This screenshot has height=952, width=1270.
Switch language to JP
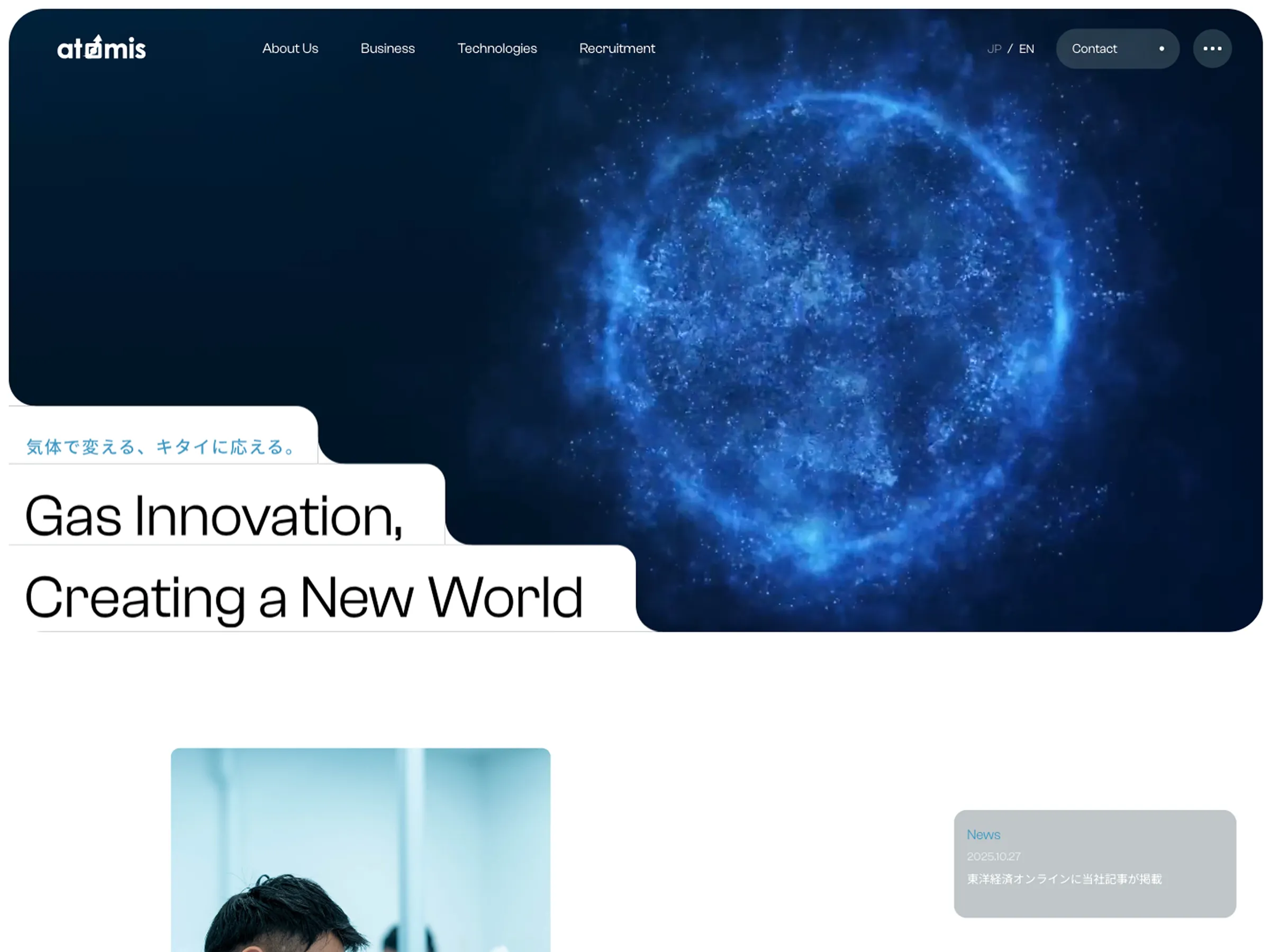pos(994,49)
